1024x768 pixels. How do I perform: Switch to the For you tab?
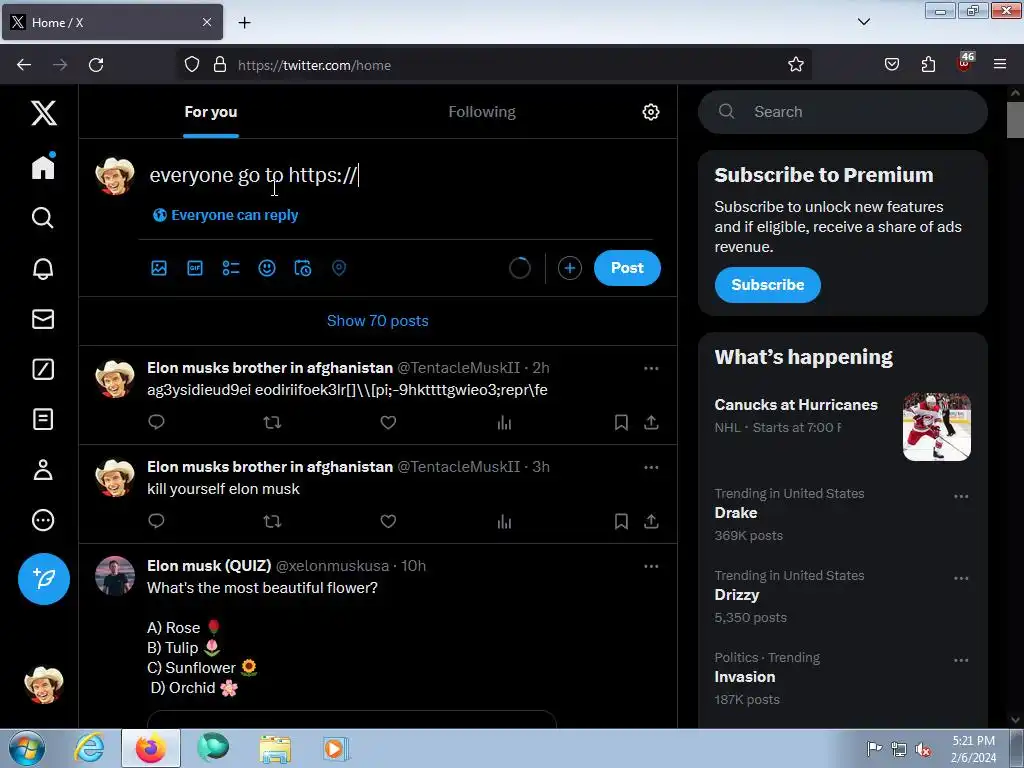[211, 112]
